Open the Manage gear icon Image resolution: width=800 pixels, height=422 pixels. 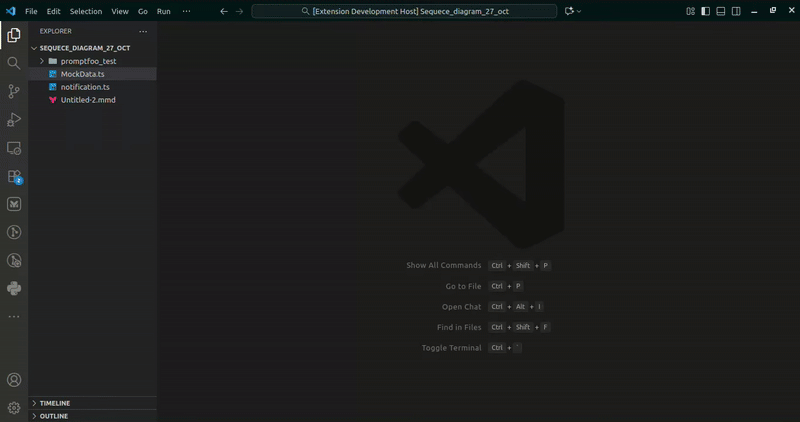click(x=14, y=408)
